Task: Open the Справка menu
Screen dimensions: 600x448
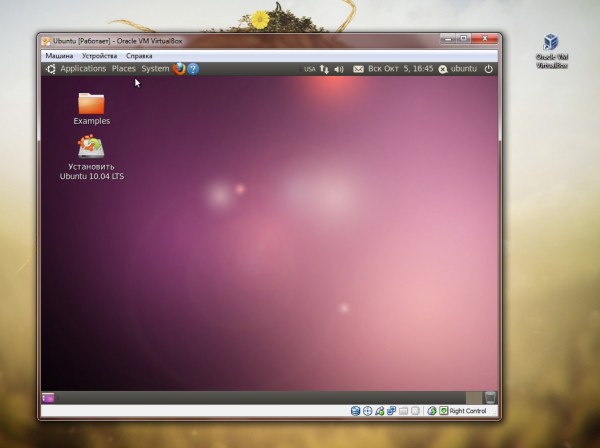Action: click(x=139, y=56)
